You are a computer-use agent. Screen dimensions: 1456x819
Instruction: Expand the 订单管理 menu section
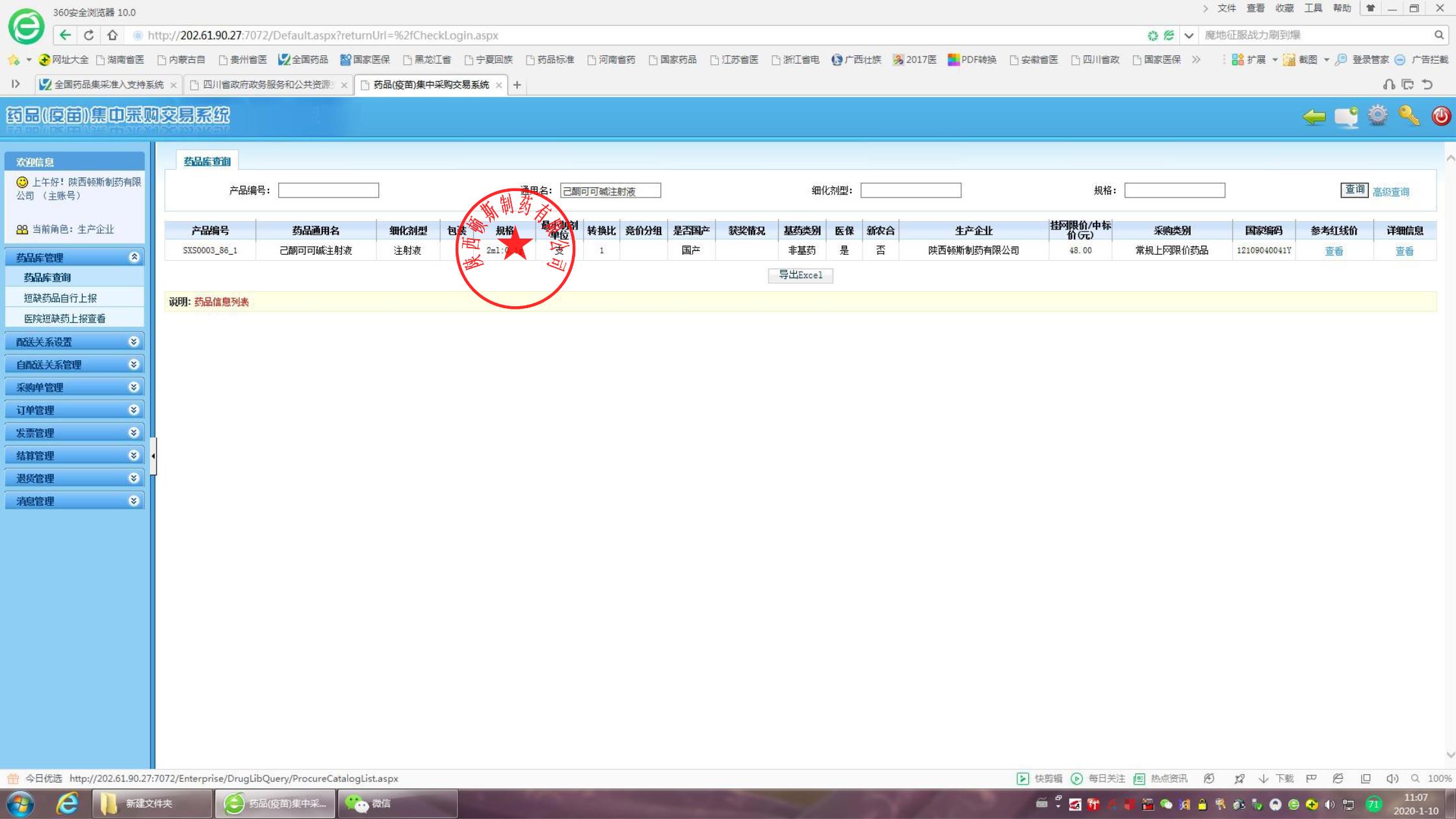coord(75,410)
